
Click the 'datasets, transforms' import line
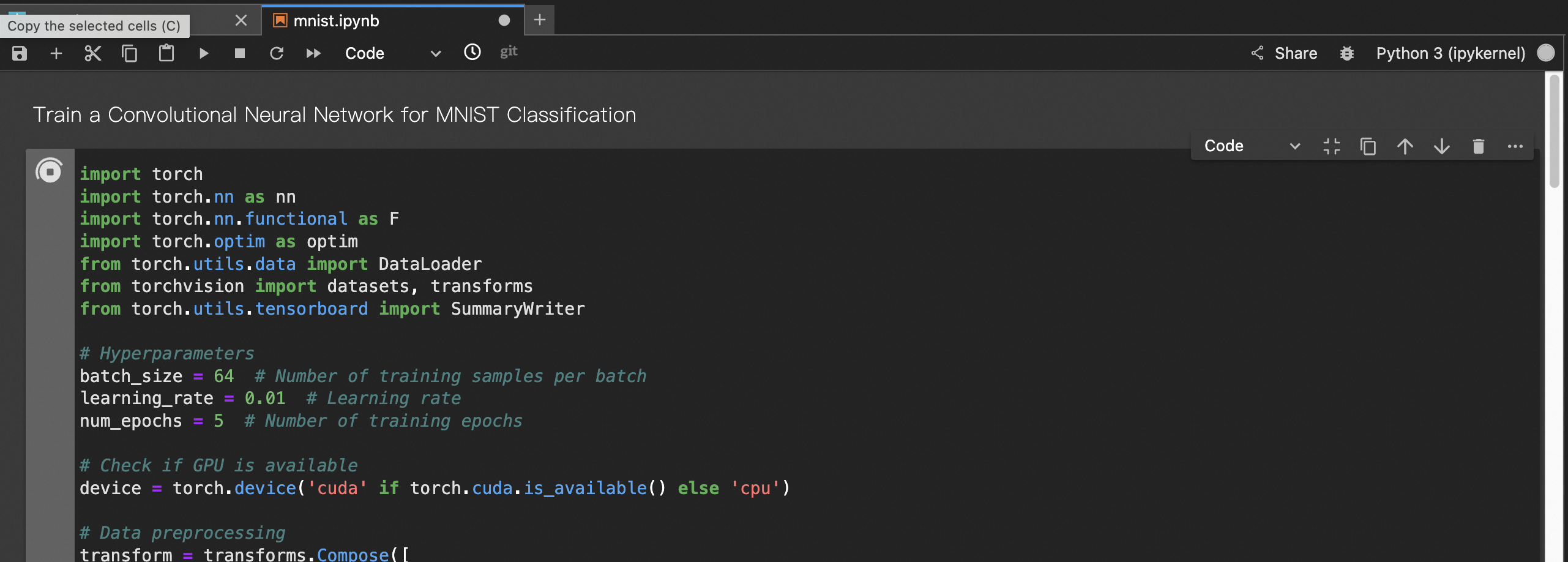point(307,287)
